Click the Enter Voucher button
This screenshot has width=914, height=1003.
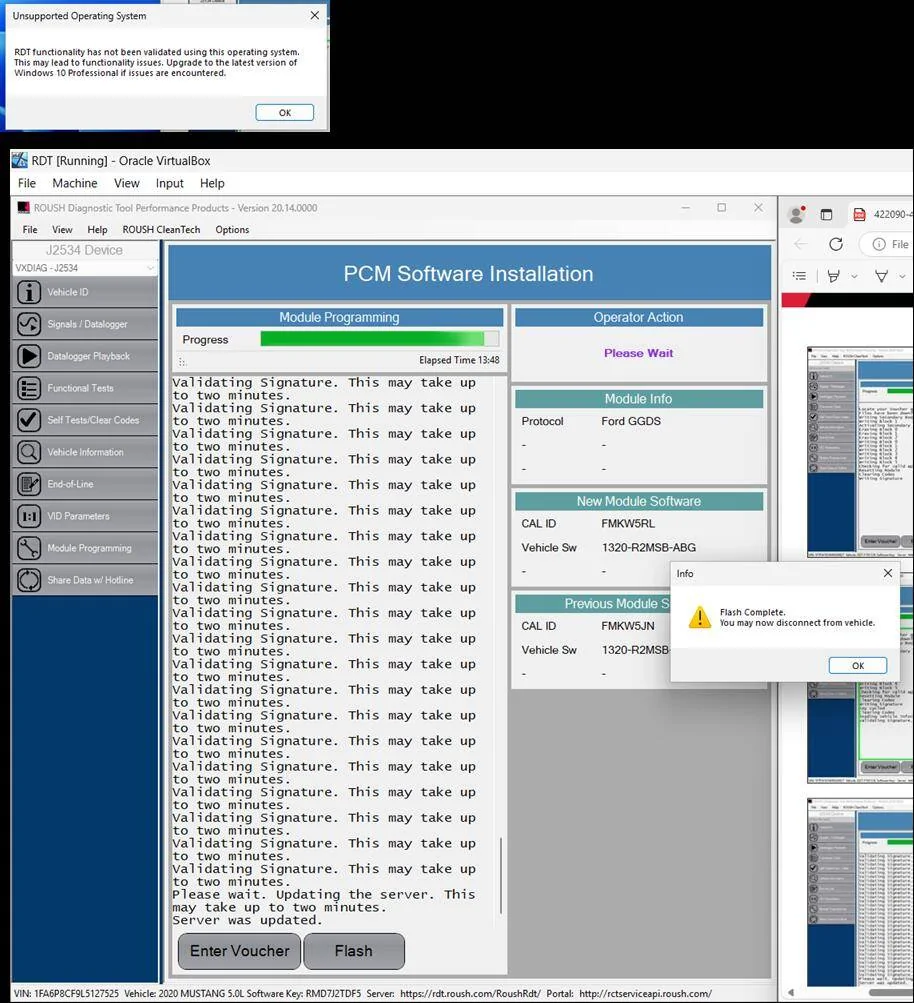pyautogui.click(x=240, y=951)
